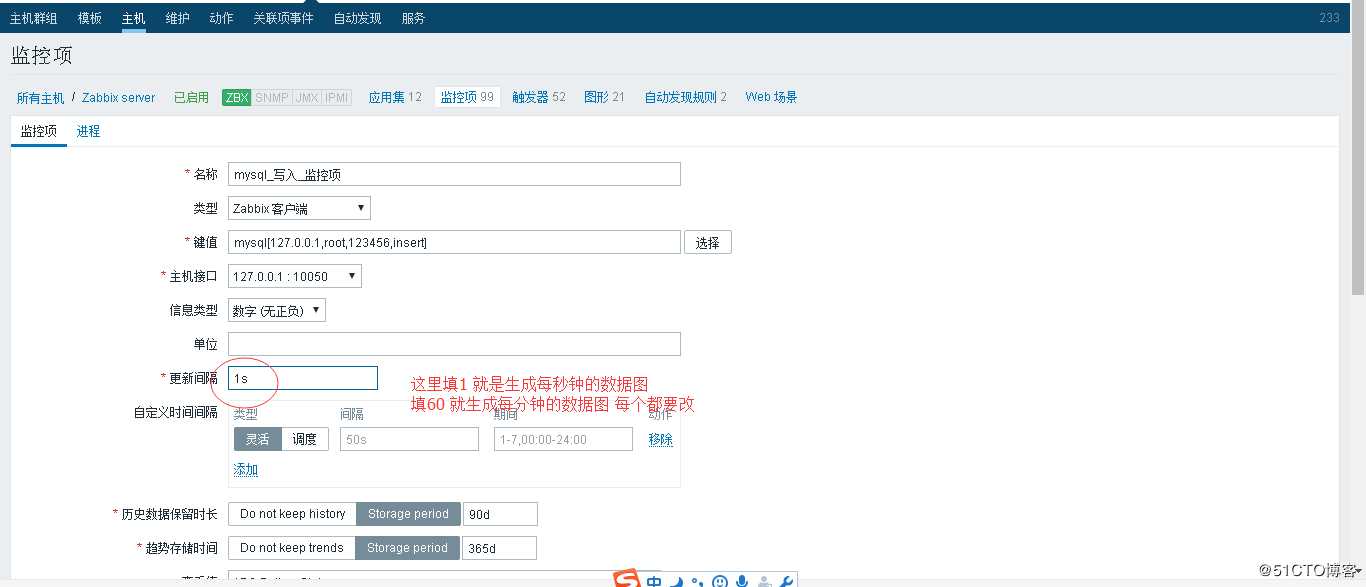
Task: Choose Storage period for trends
Action: (407, 548)
